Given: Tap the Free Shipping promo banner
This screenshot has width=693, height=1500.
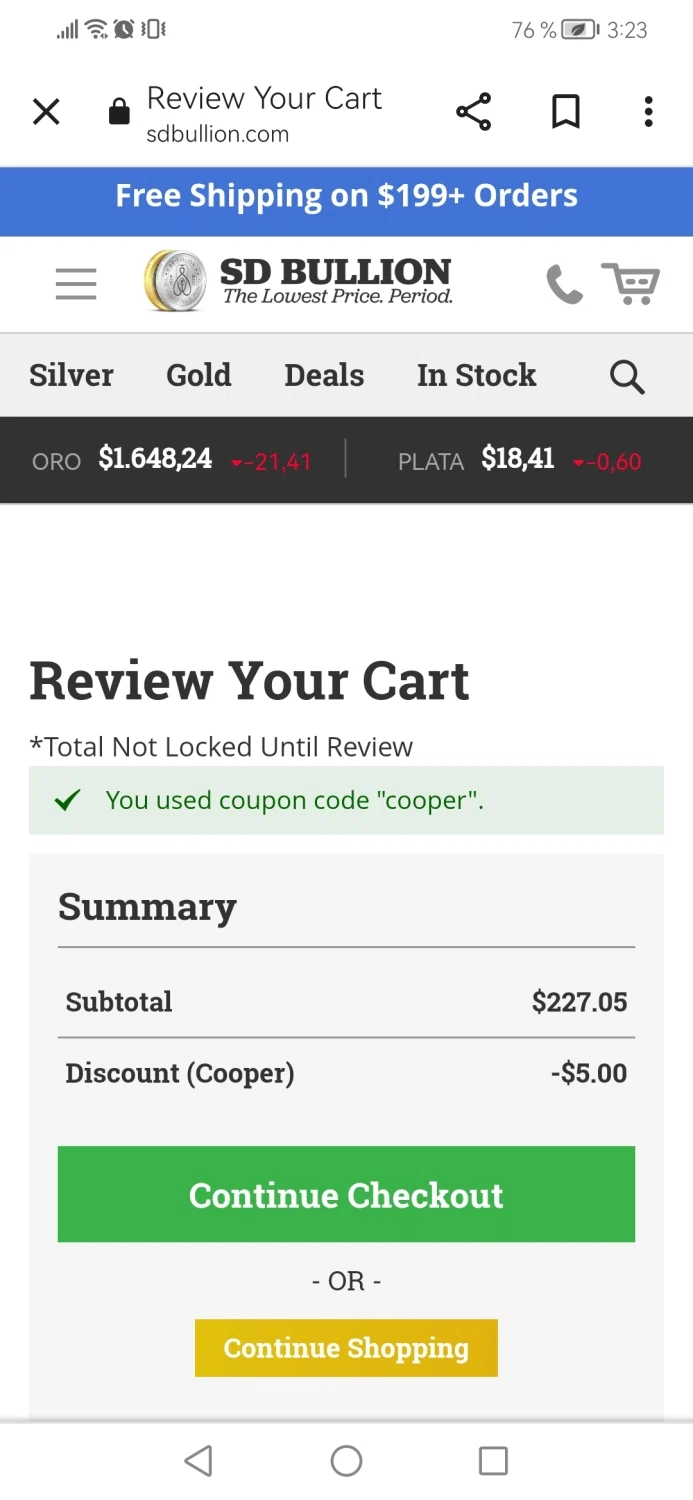Looking at the screenshot, I should (346, 196).
